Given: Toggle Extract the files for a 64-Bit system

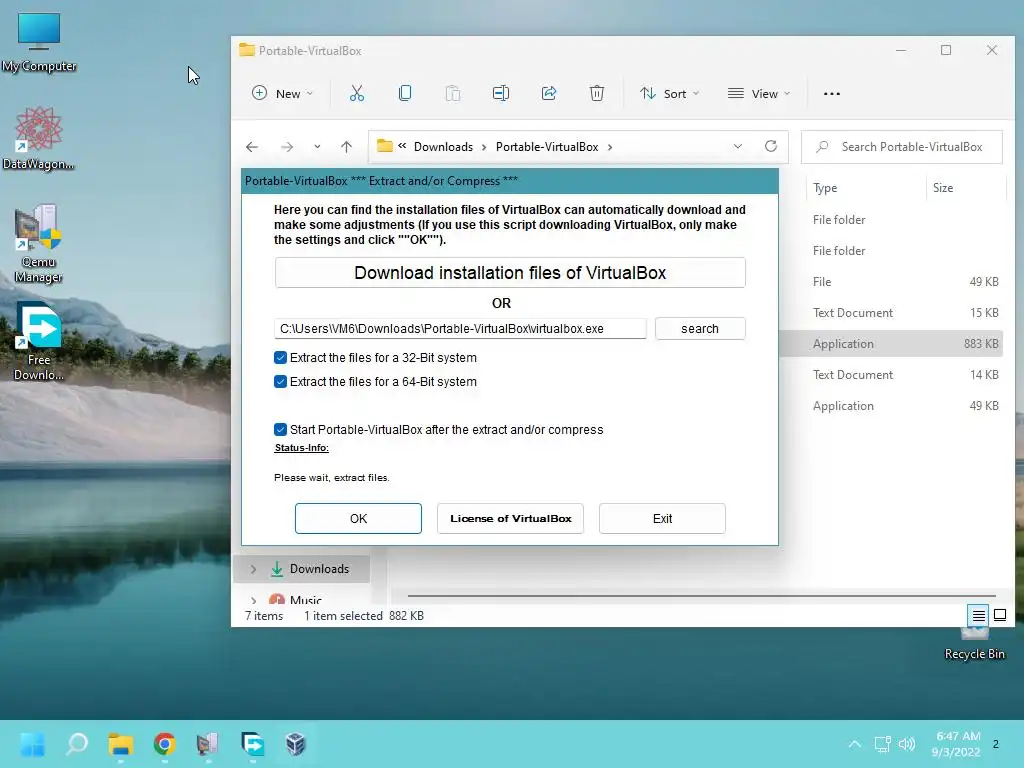Looking at the screenshot, I should click(x=280, y=382).
